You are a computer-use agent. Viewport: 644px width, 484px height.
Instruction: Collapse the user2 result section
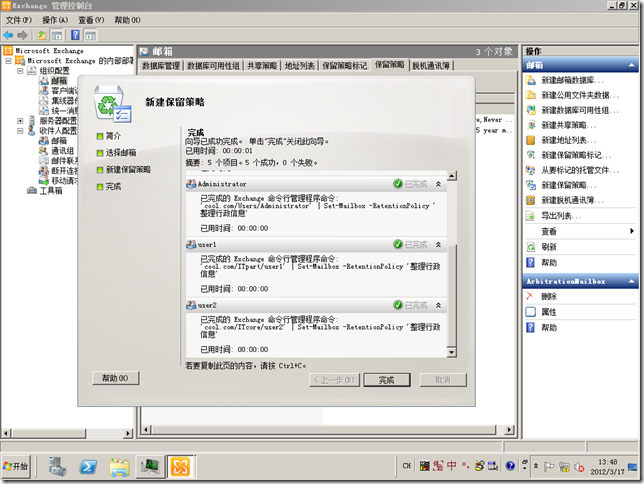(x=438, y=302)
